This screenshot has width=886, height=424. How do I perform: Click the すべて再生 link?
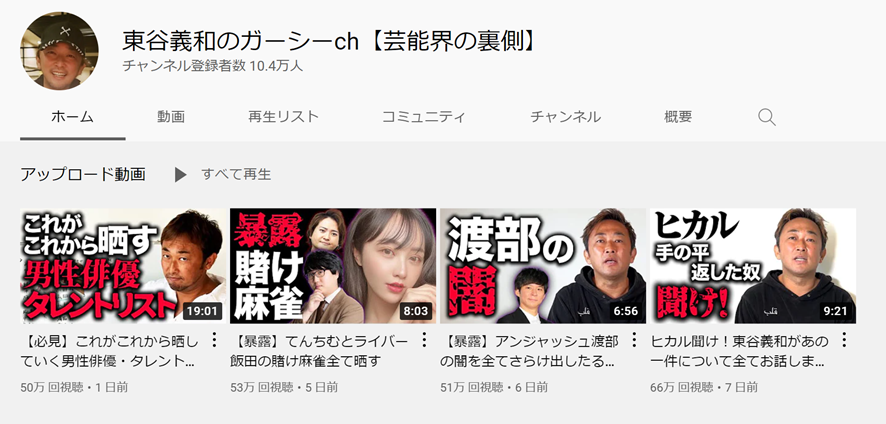pyautogui.click(x=236, y=175)
